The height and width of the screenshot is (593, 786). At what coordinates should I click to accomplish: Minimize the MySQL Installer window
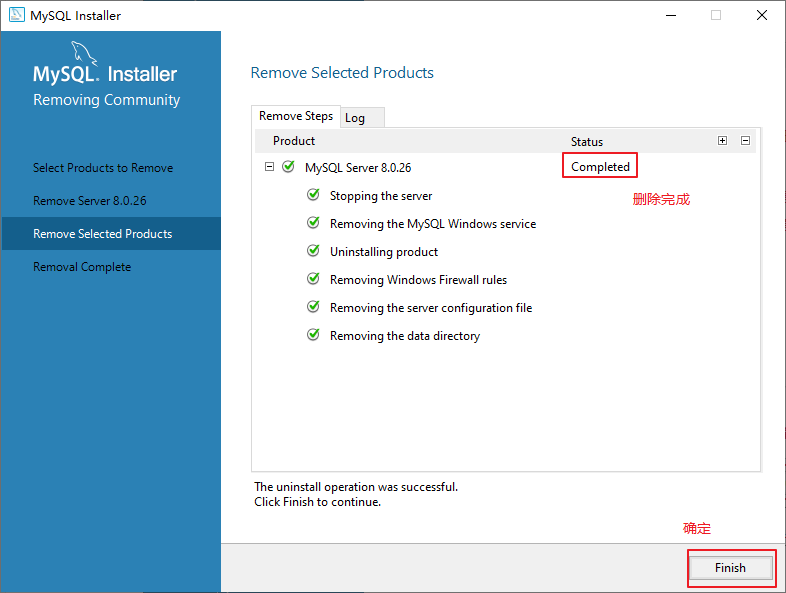[671, 16]
